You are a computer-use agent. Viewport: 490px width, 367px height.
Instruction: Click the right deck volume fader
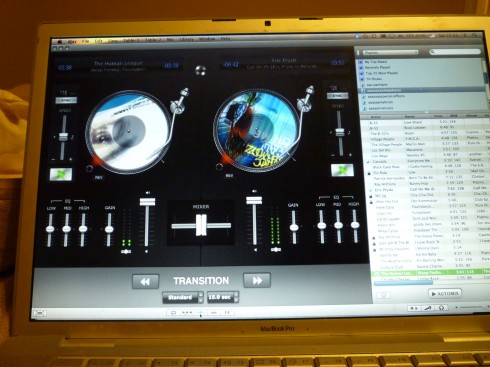click(x=254, y=200)
